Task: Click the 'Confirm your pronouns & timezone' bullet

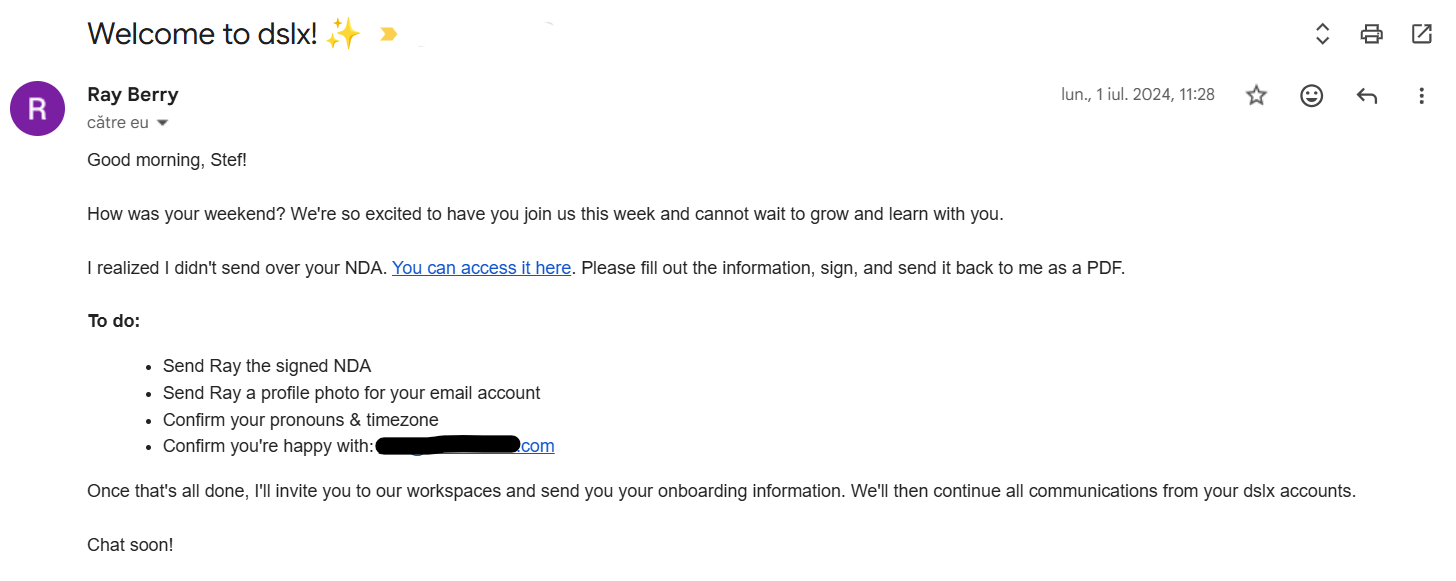Action: tap(301, 420)
